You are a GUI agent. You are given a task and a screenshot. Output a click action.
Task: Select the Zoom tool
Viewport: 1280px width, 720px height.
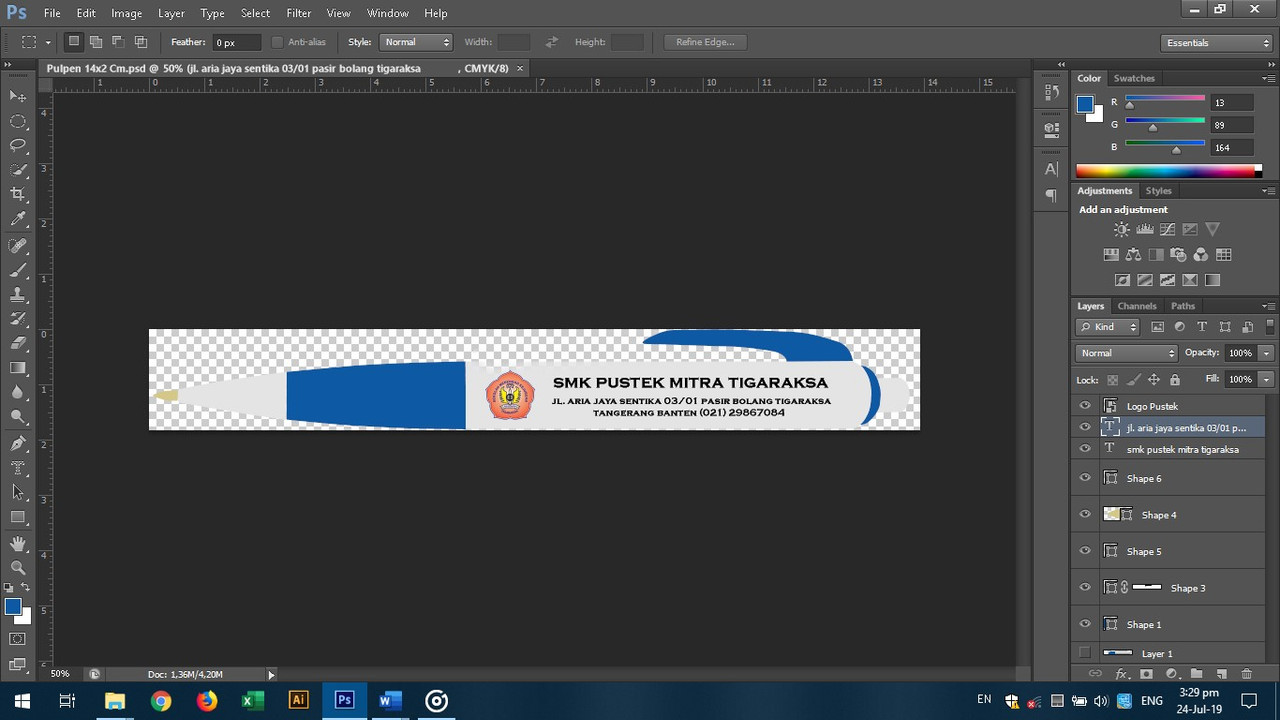pyautogui.click(x=18, y=568)
